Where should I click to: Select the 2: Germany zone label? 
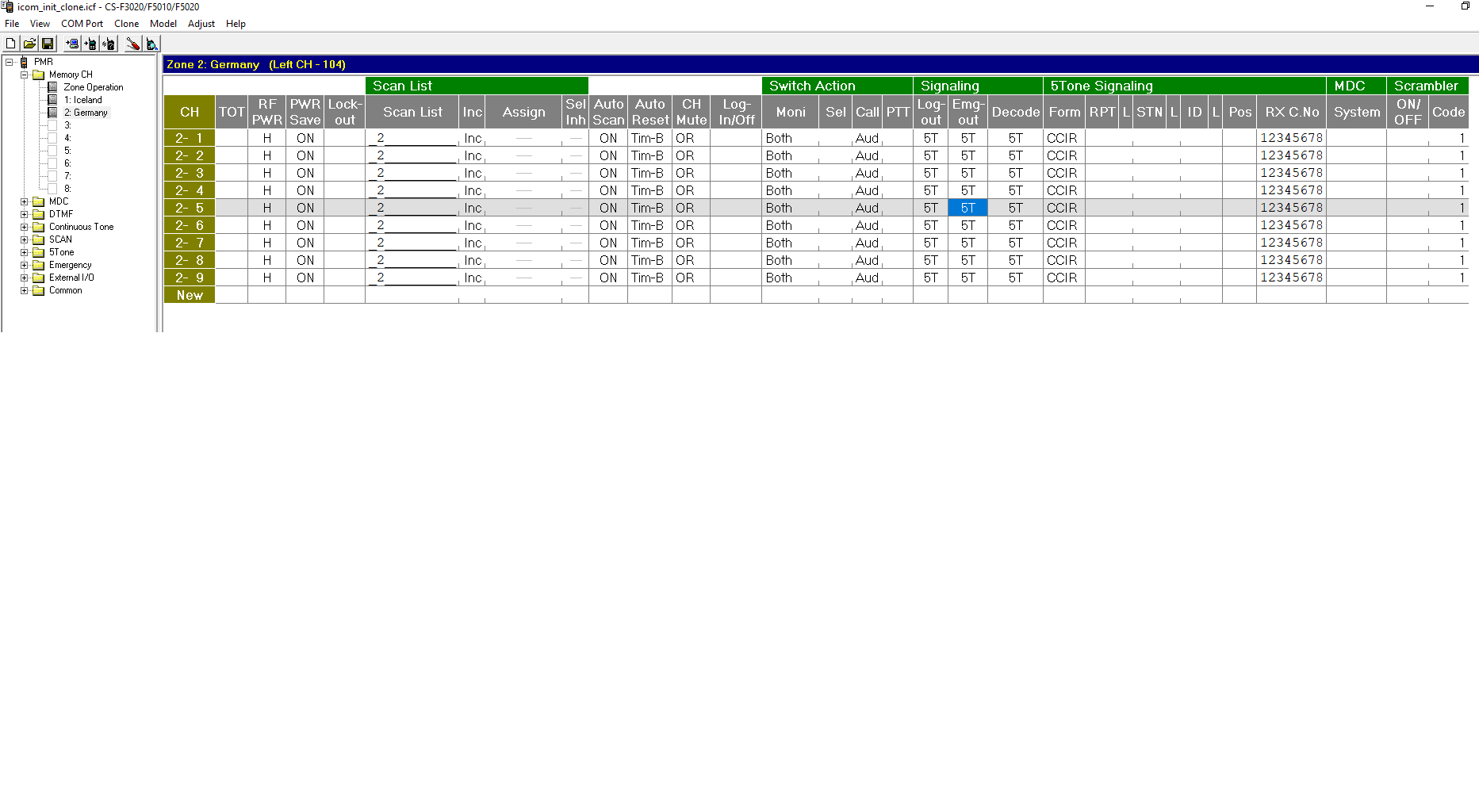click(86, 113)
